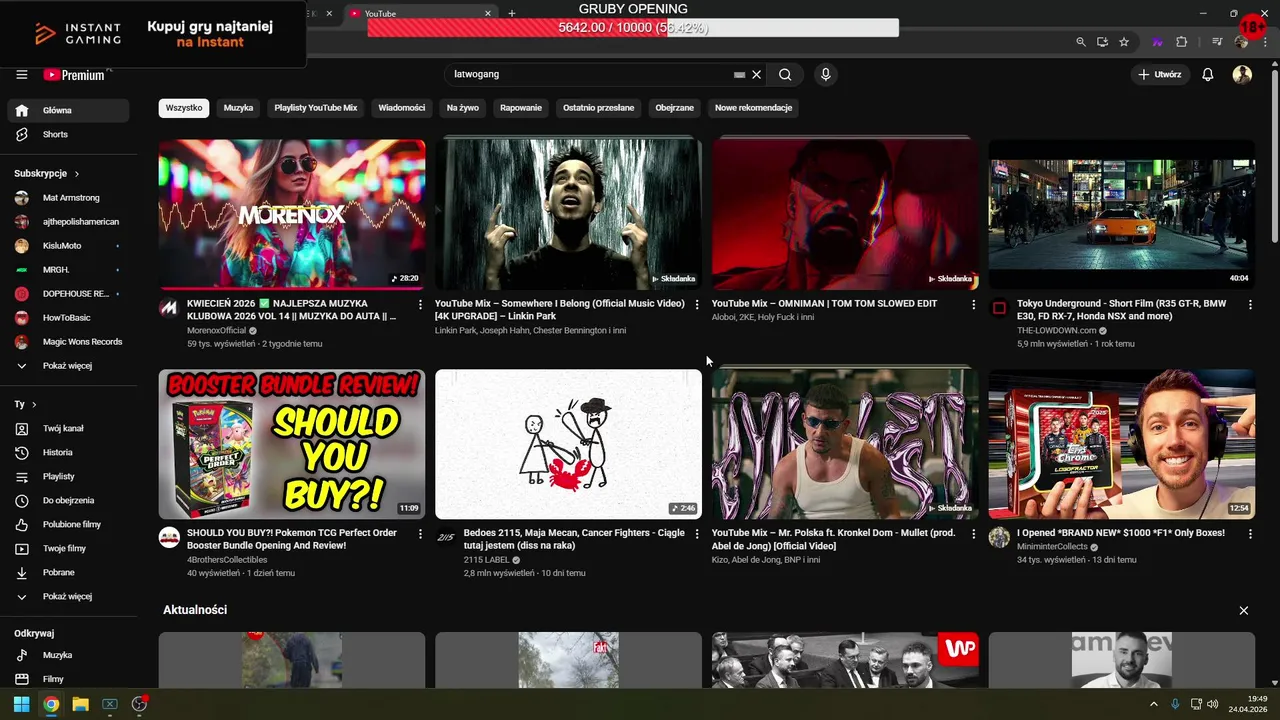1280x720 pixels.
Task: Click the Utwórz create button
Action: [1159, 74]
